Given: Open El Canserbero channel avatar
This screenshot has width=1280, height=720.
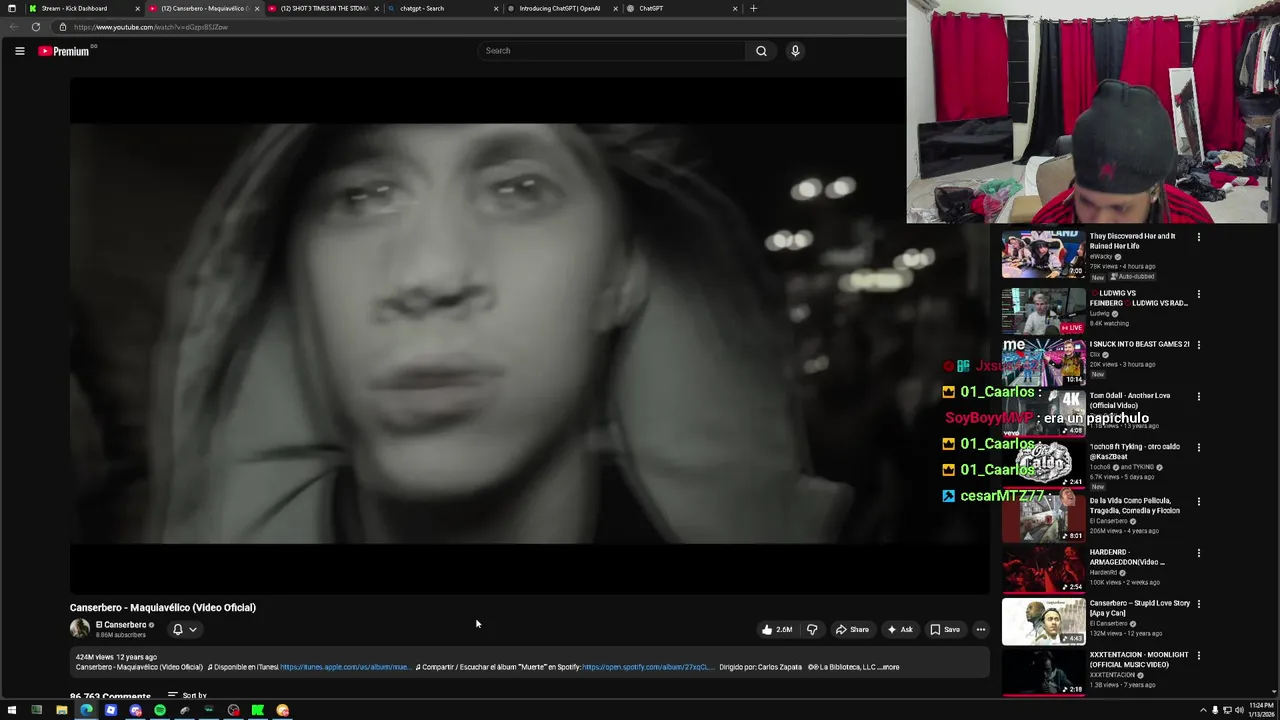Looking at the screenshot, I should click(80, 629).
